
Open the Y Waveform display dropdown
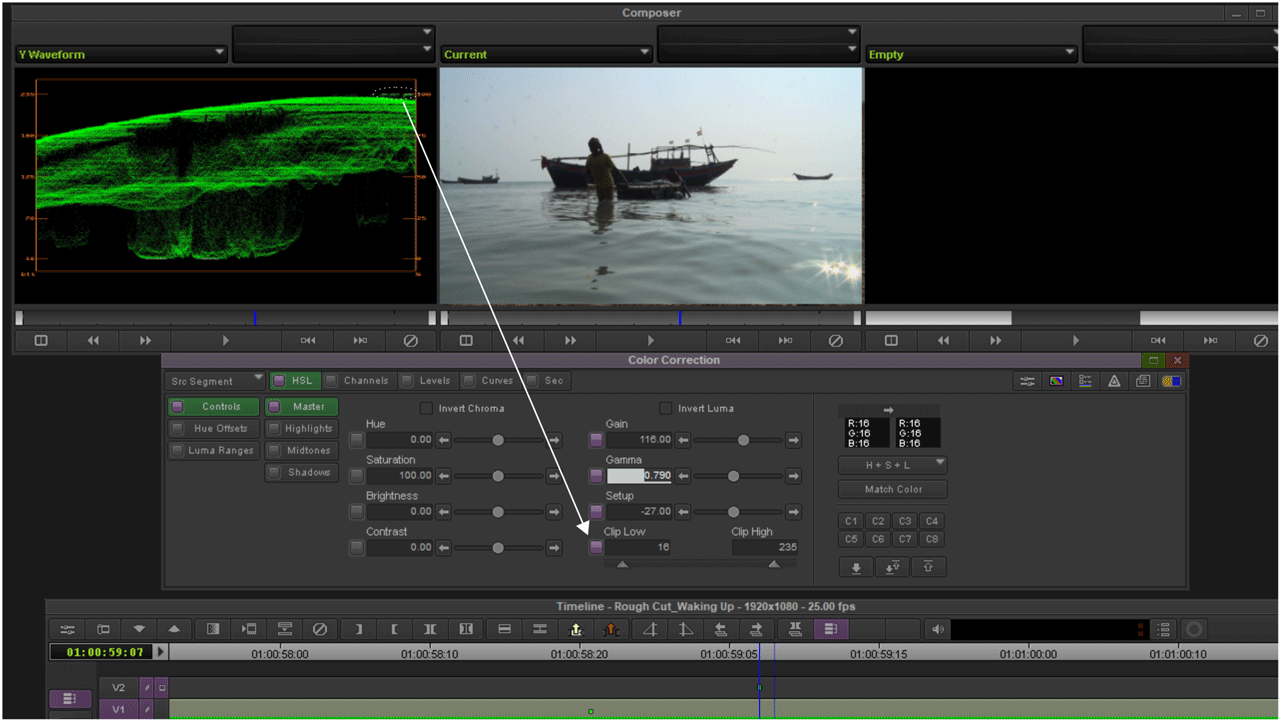click(x=120, y=53)
